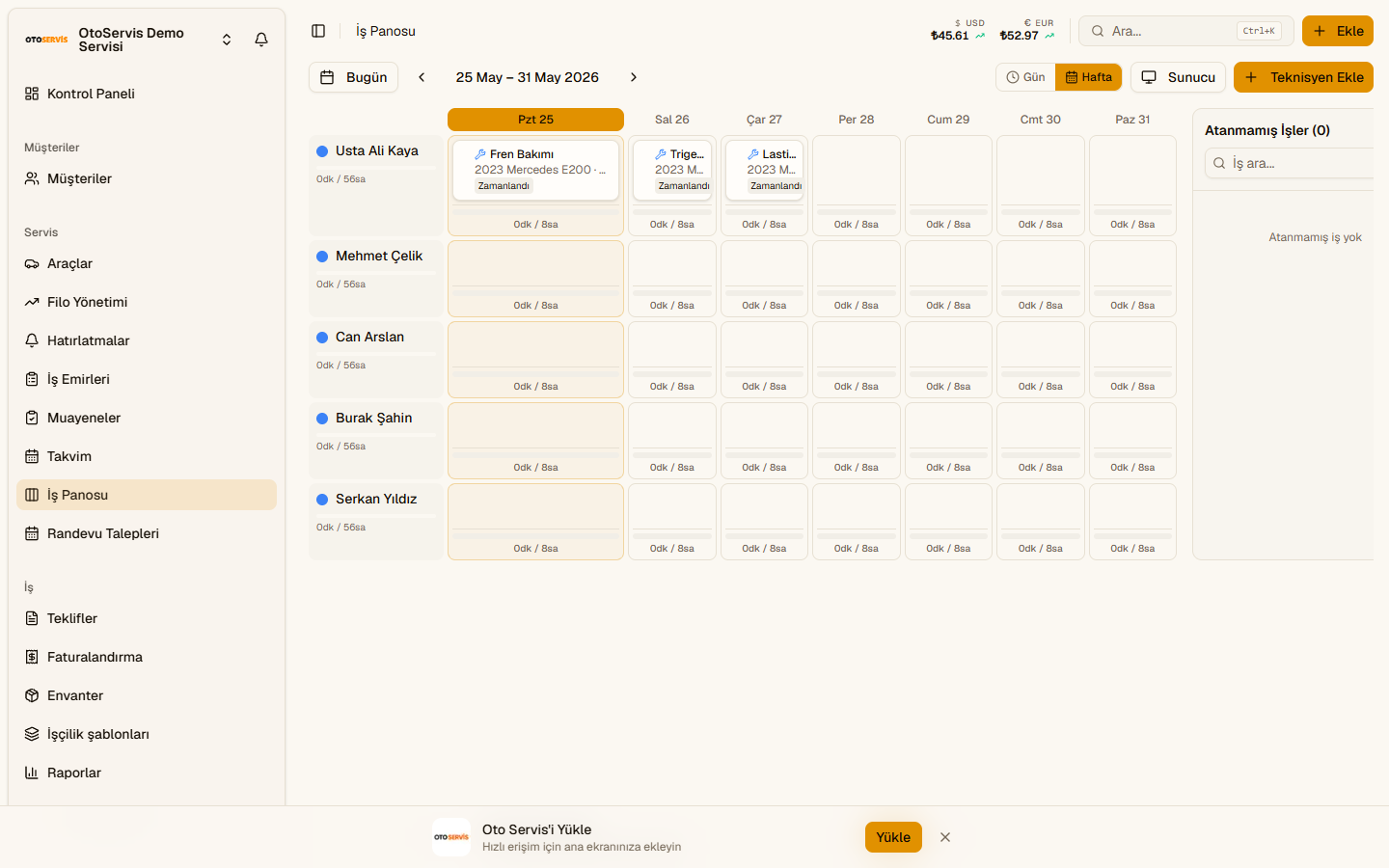Expand the OtoServis Demo Servisi workspace switcher
Image resolution: width=1389 pixels, height=868 pixels.
point(227,40)
